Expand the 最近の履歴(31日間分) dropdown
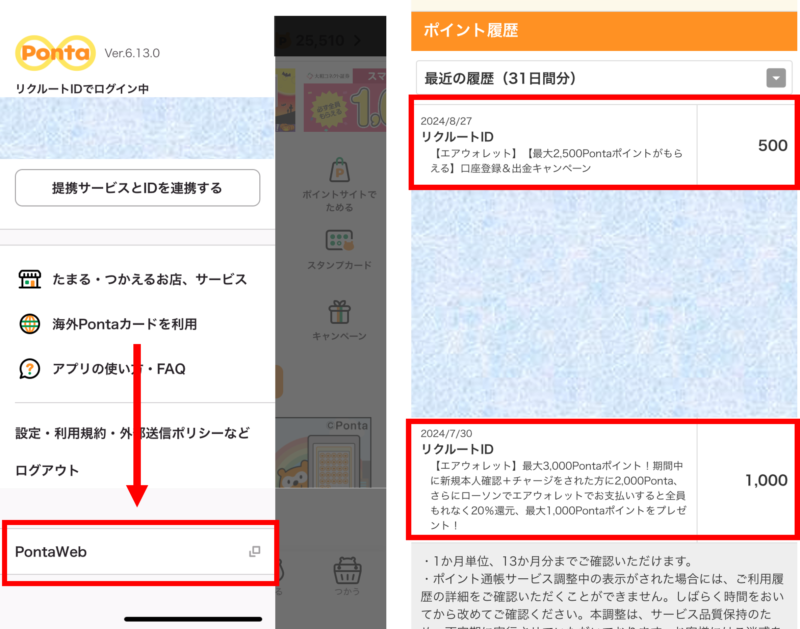 click(604, 78)
